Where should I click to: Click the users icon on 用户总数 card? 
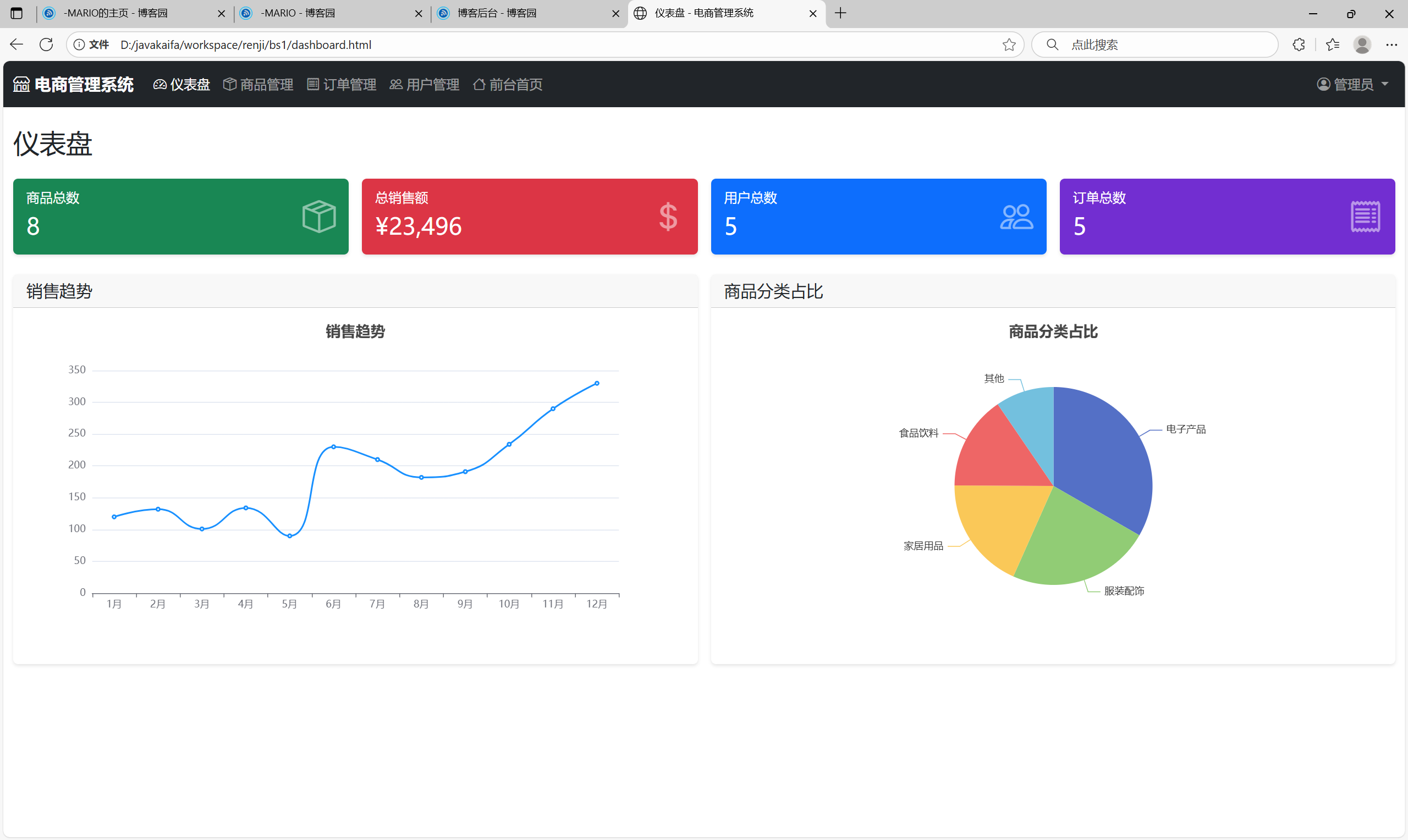(1016, 216)
